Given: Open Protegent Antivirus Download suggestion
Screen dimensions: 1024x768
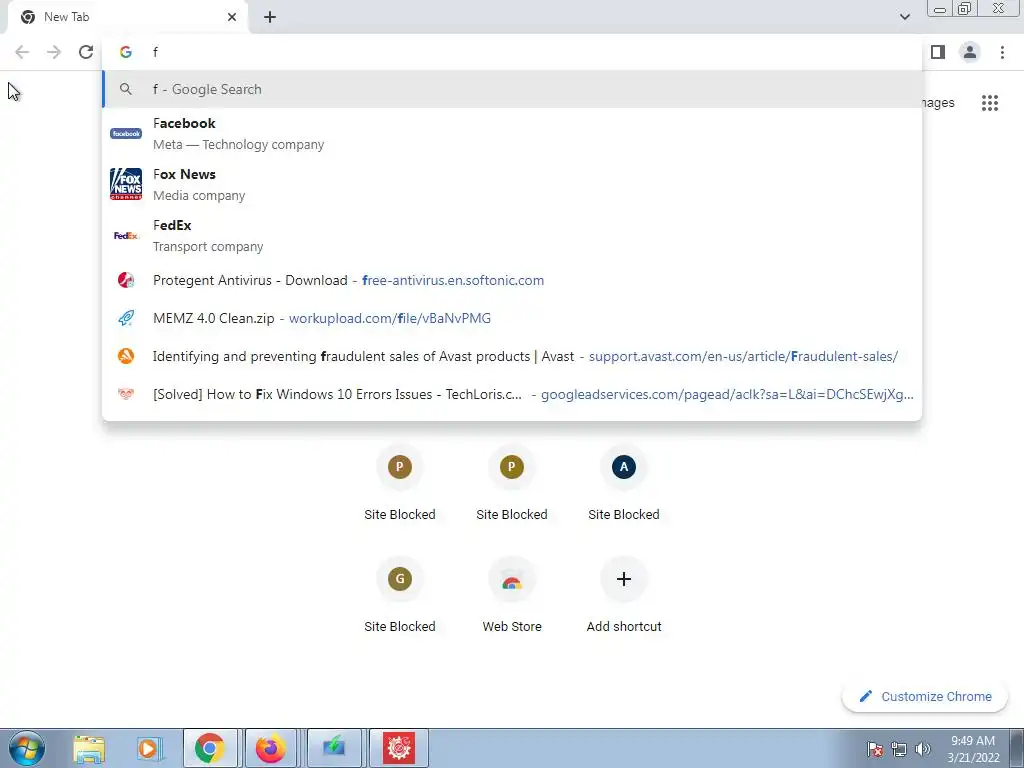Looking at the screenshot, I should [512, 280].
